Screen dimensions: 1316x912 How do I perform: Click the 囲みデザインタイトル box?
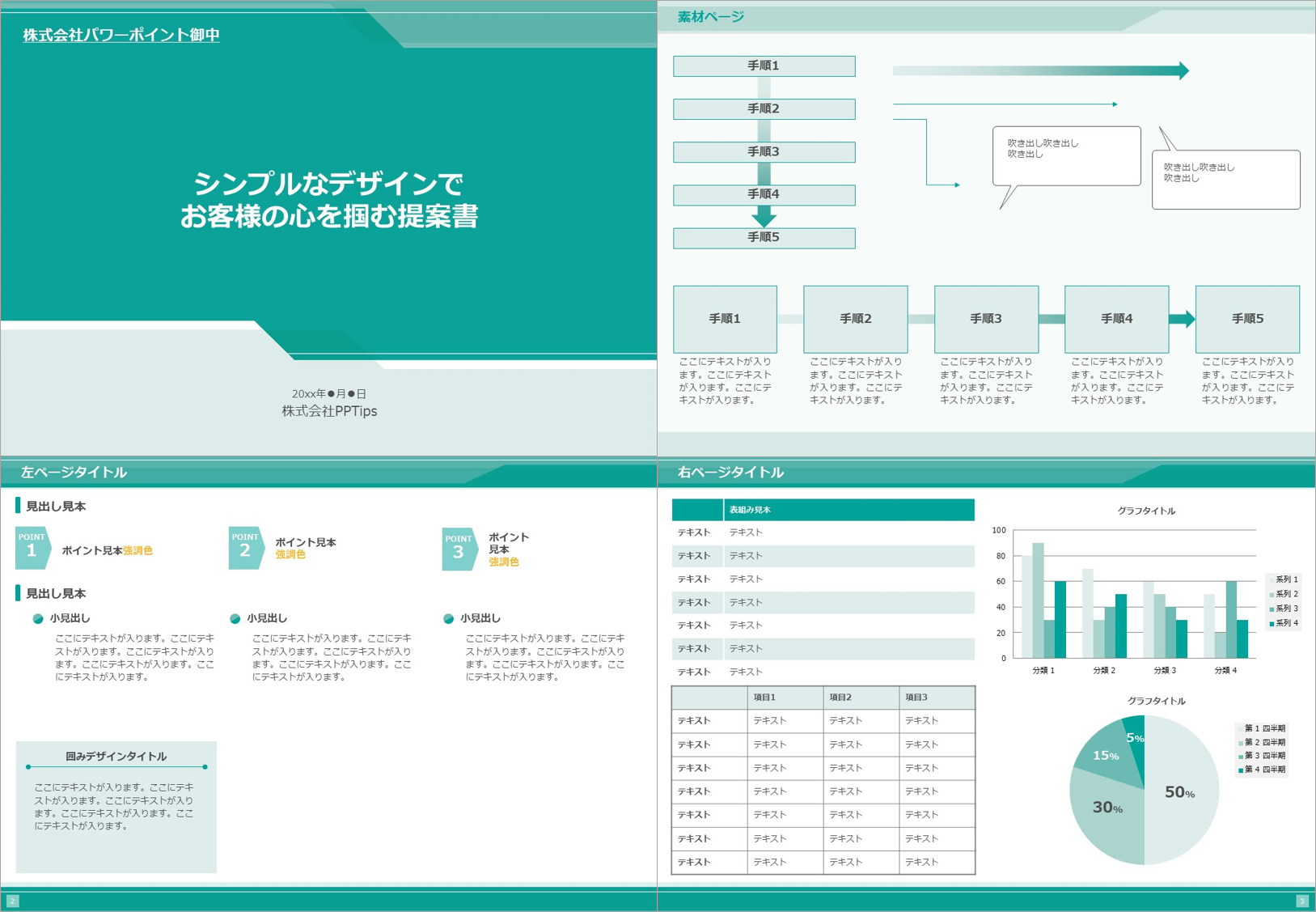(115, 756)
